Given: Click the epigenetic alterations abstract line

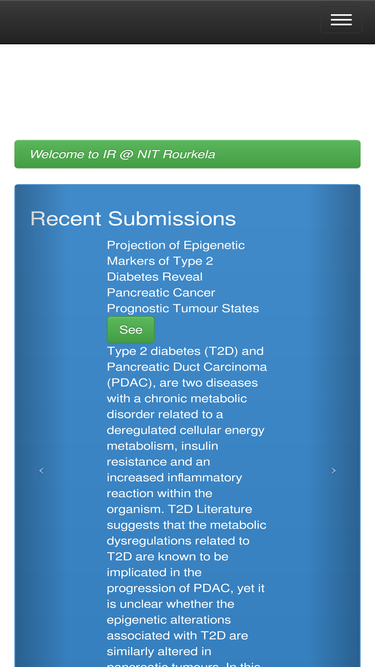Looking at the screenshot, I should coord(169,620).
